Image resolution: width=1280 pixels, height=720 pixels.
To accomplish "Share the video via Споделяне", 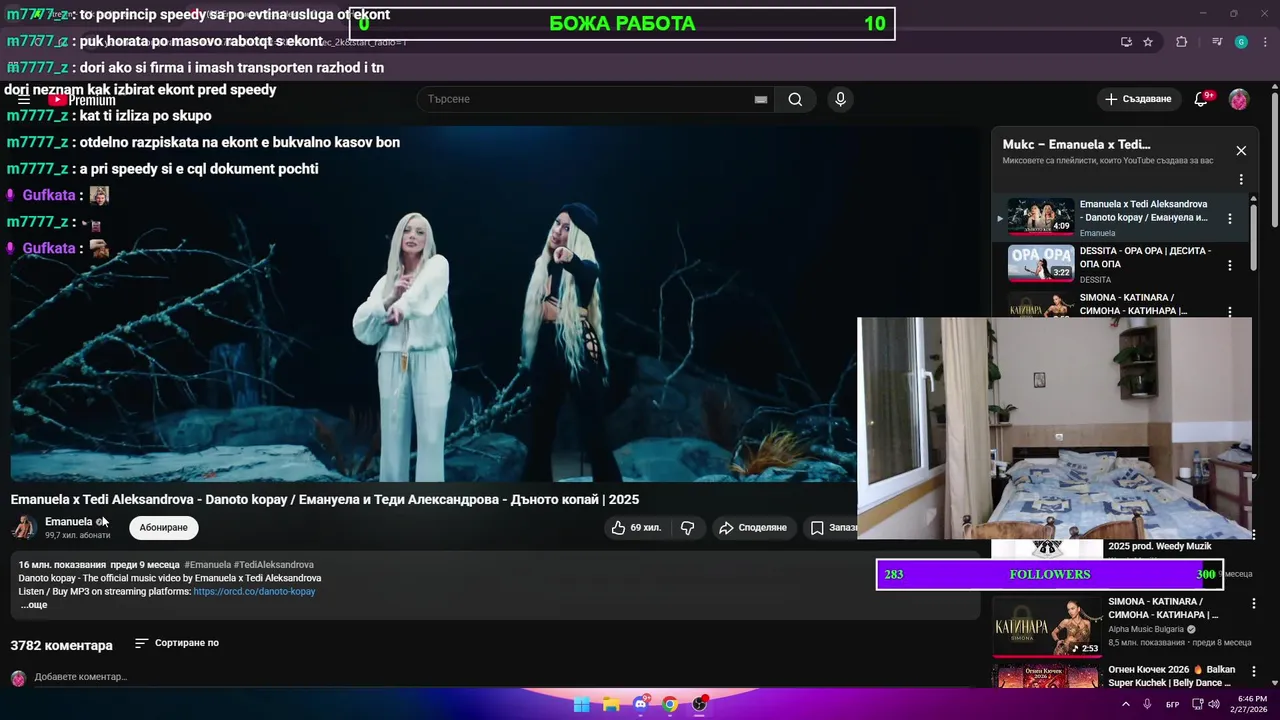I will pos(753,527).
